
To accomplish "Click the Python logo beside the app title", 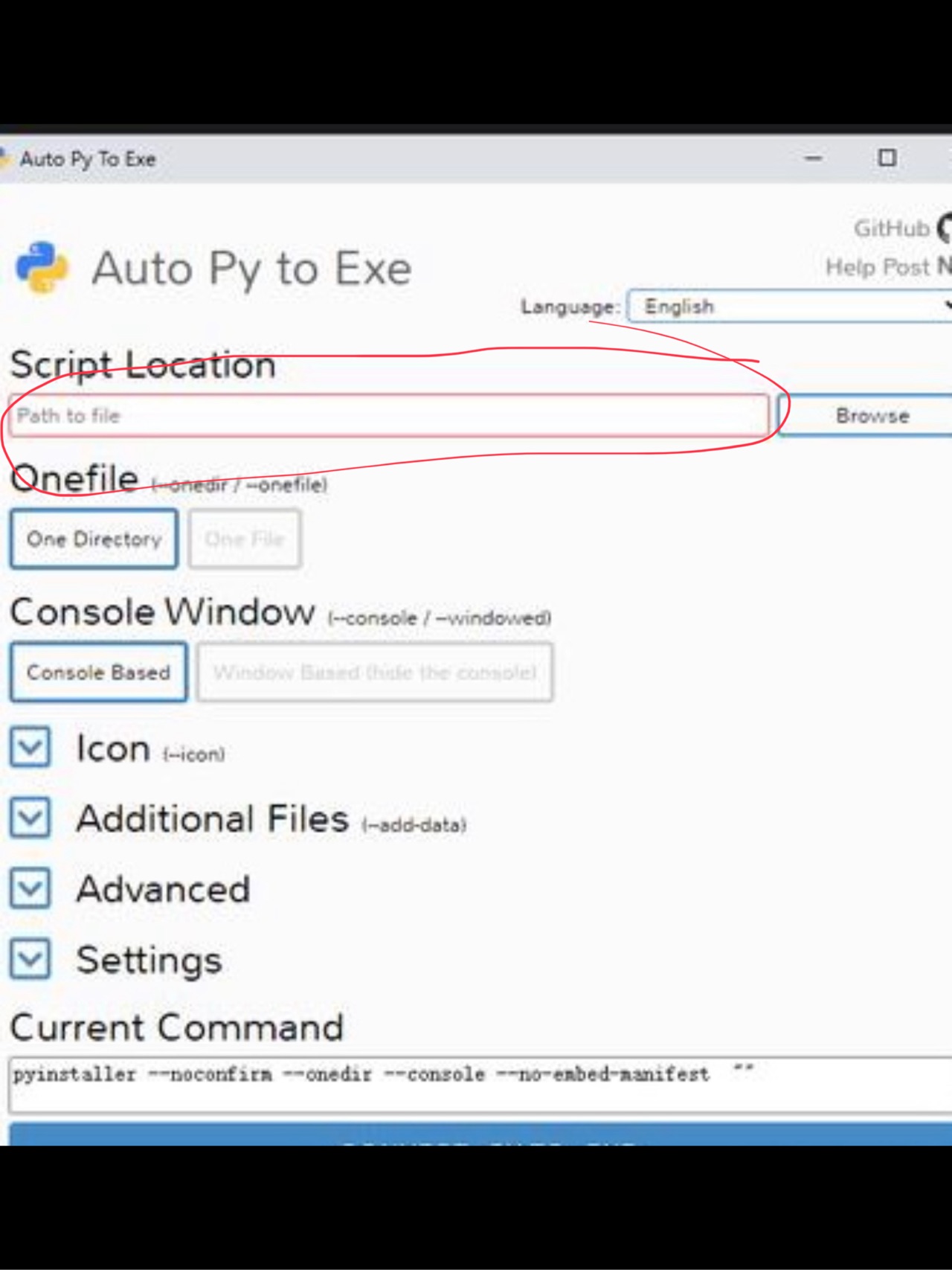I will click(x=42, y=268).
